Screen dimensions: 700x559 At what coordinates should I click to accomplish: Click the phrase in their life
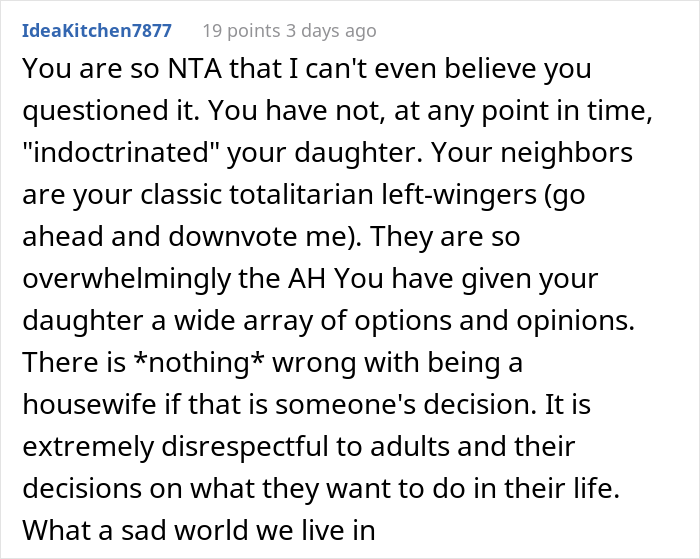[539, 488]
